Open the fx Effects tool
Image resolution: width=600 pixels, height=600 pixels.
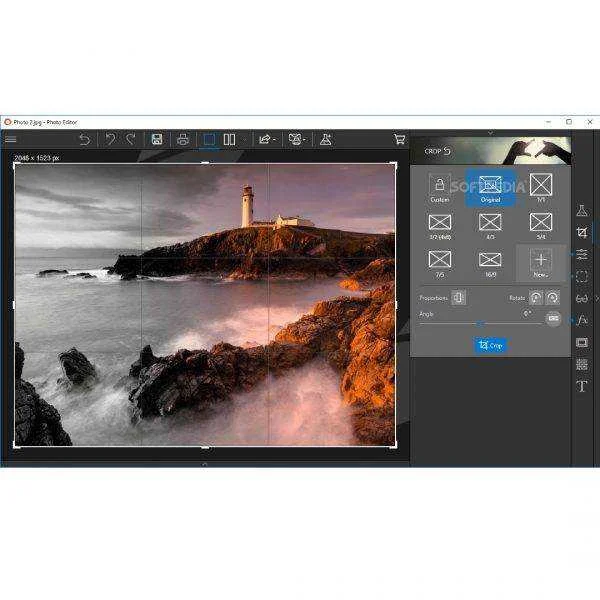(582, 320)
